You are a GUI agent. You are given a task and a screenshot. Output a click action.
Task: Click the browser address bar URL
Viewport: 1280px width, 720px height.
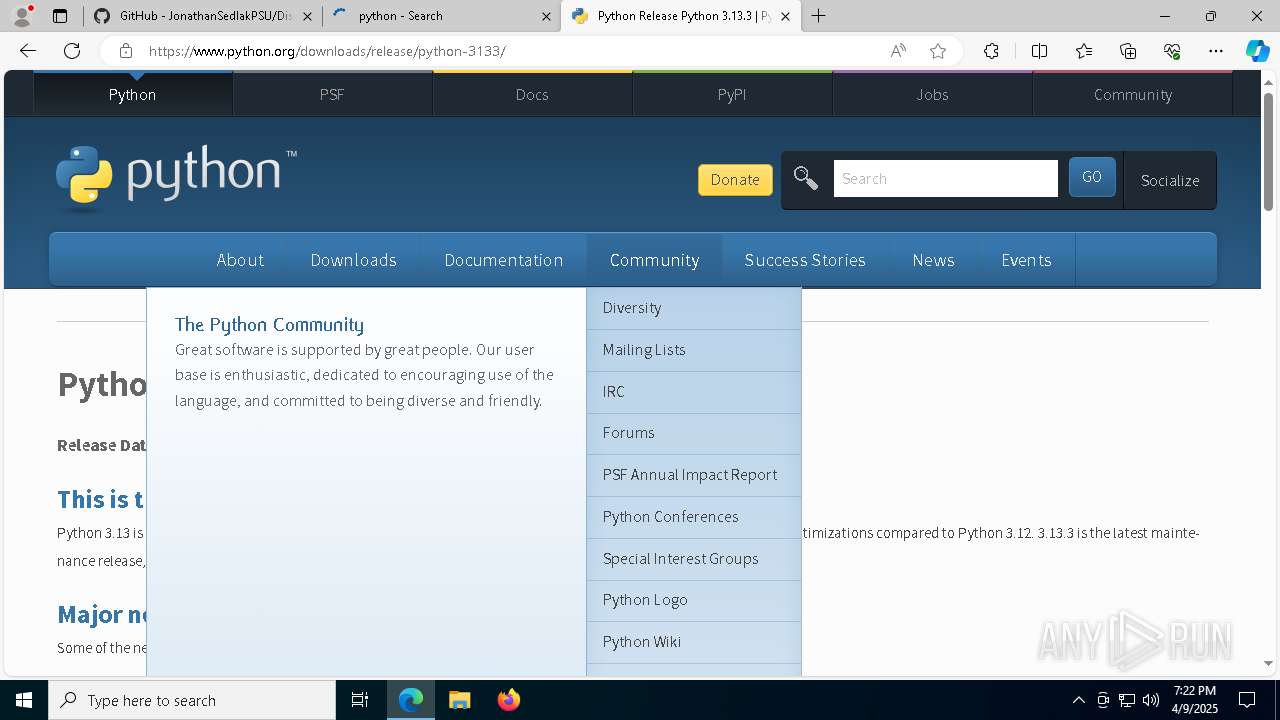coord(327,51)
